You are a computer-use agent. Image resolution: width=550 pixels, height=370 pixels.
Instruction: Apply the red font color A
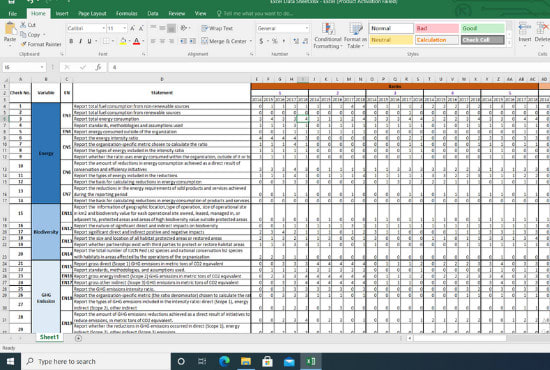pos(137,41)
